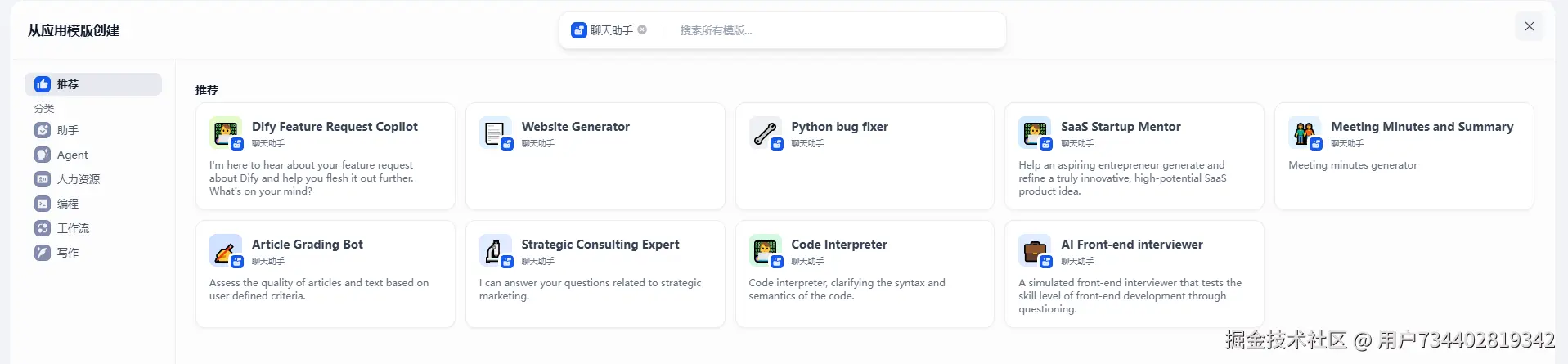The height and width of the screenshot is (364, 1568).
Task: Click the Python bug fixer wrench icon
Action: click(765, 133)
